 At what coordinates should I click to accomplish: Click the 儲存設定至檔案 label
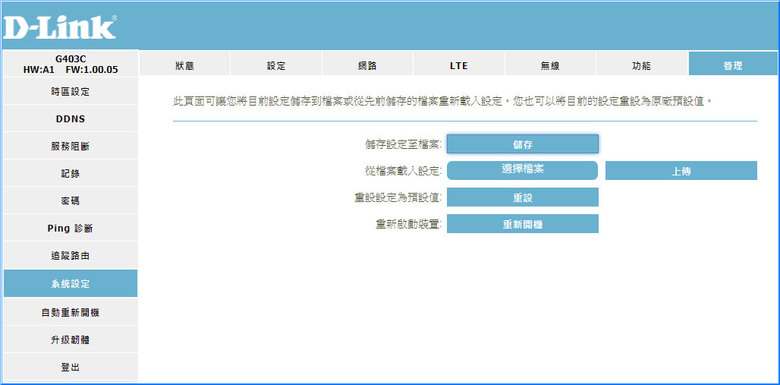403,144
